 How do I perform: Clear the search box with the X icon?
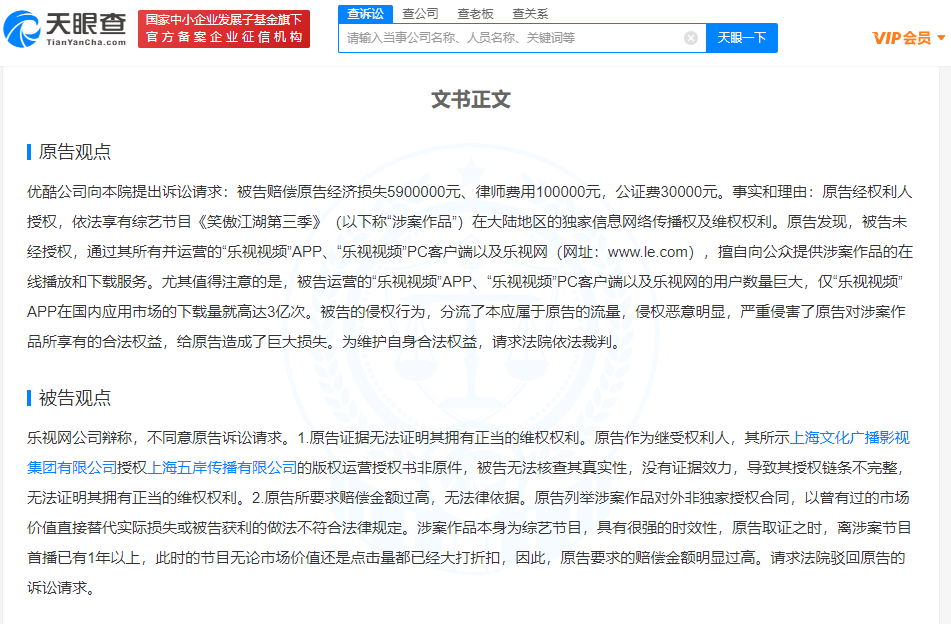[x=691, y=38]
